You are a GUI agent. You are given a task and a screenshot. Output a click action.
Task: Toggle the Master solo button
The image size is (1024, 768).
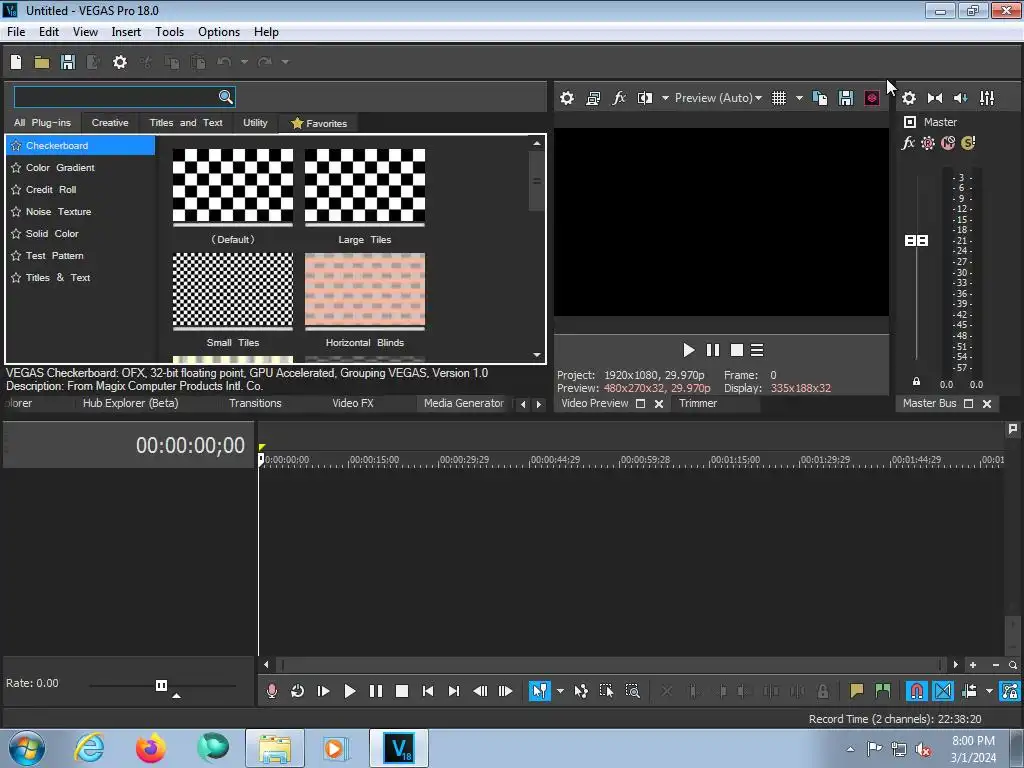(968, 143)
